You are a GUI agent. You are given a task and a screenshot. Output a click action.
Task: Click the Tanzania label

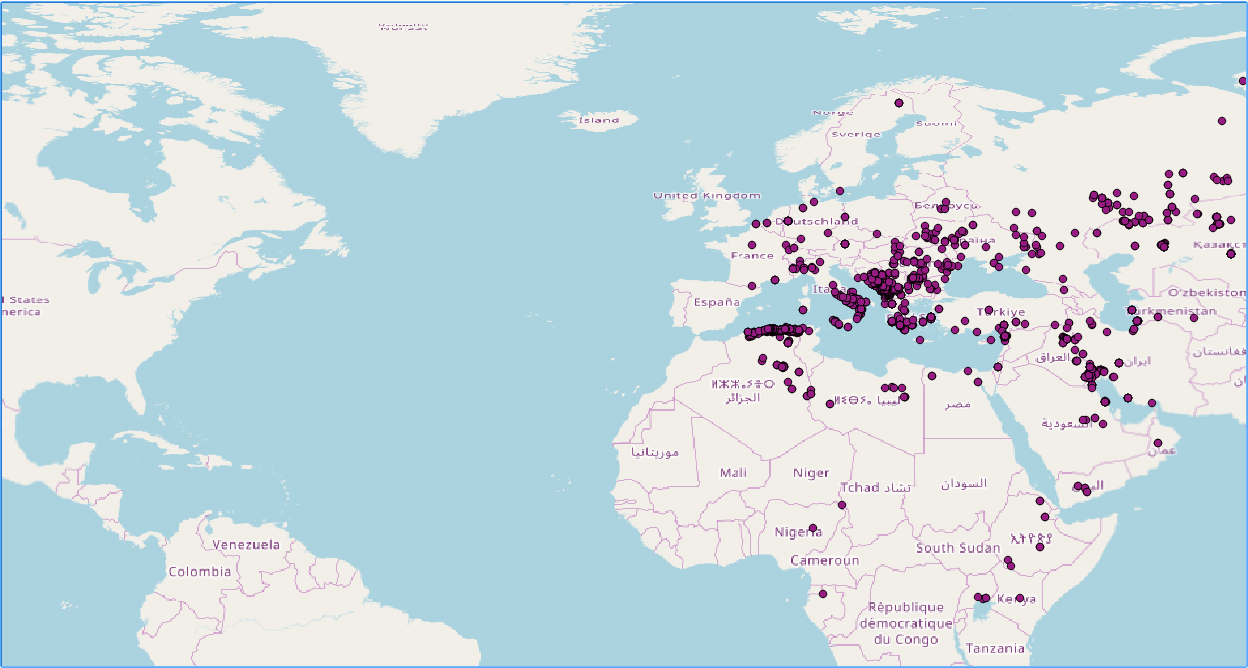[995, 648]
